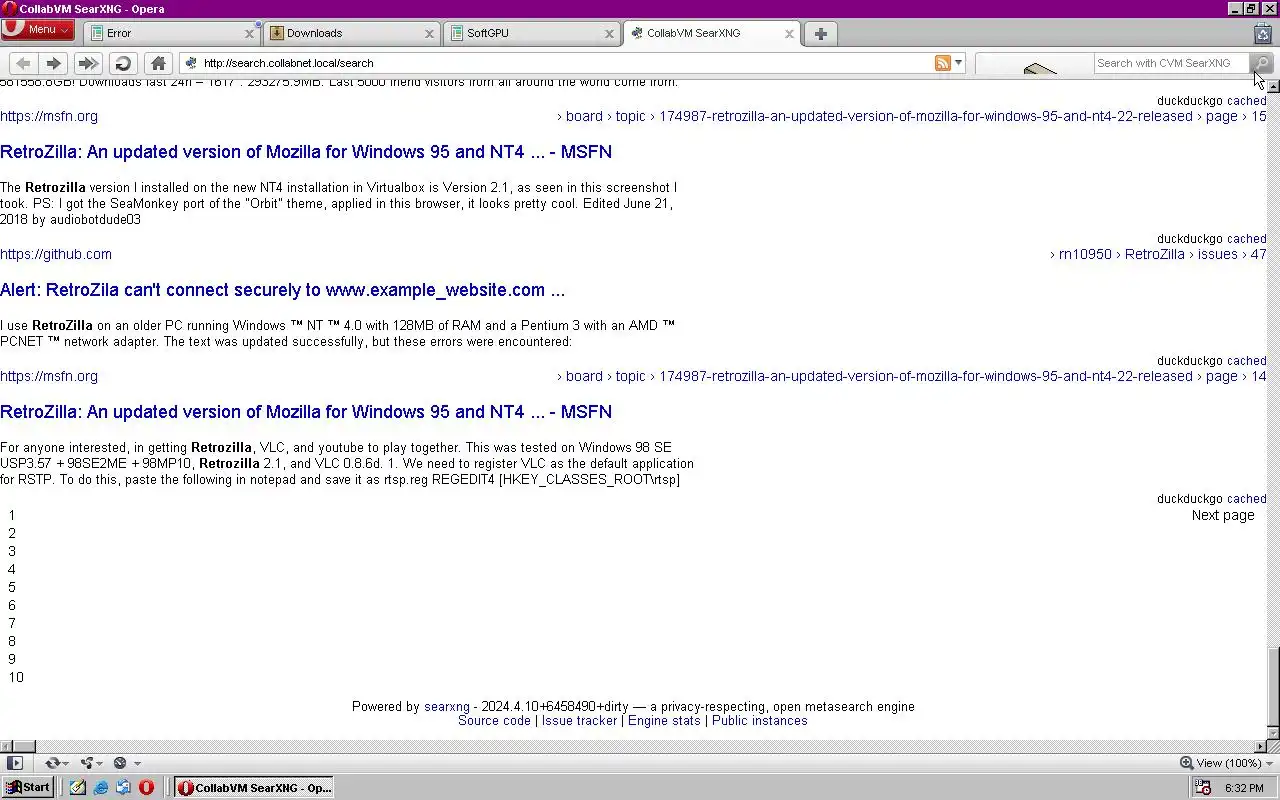Viewport: 1280px width, 800px height.
Task: Click the RSS feed icon
Action: 942,63
